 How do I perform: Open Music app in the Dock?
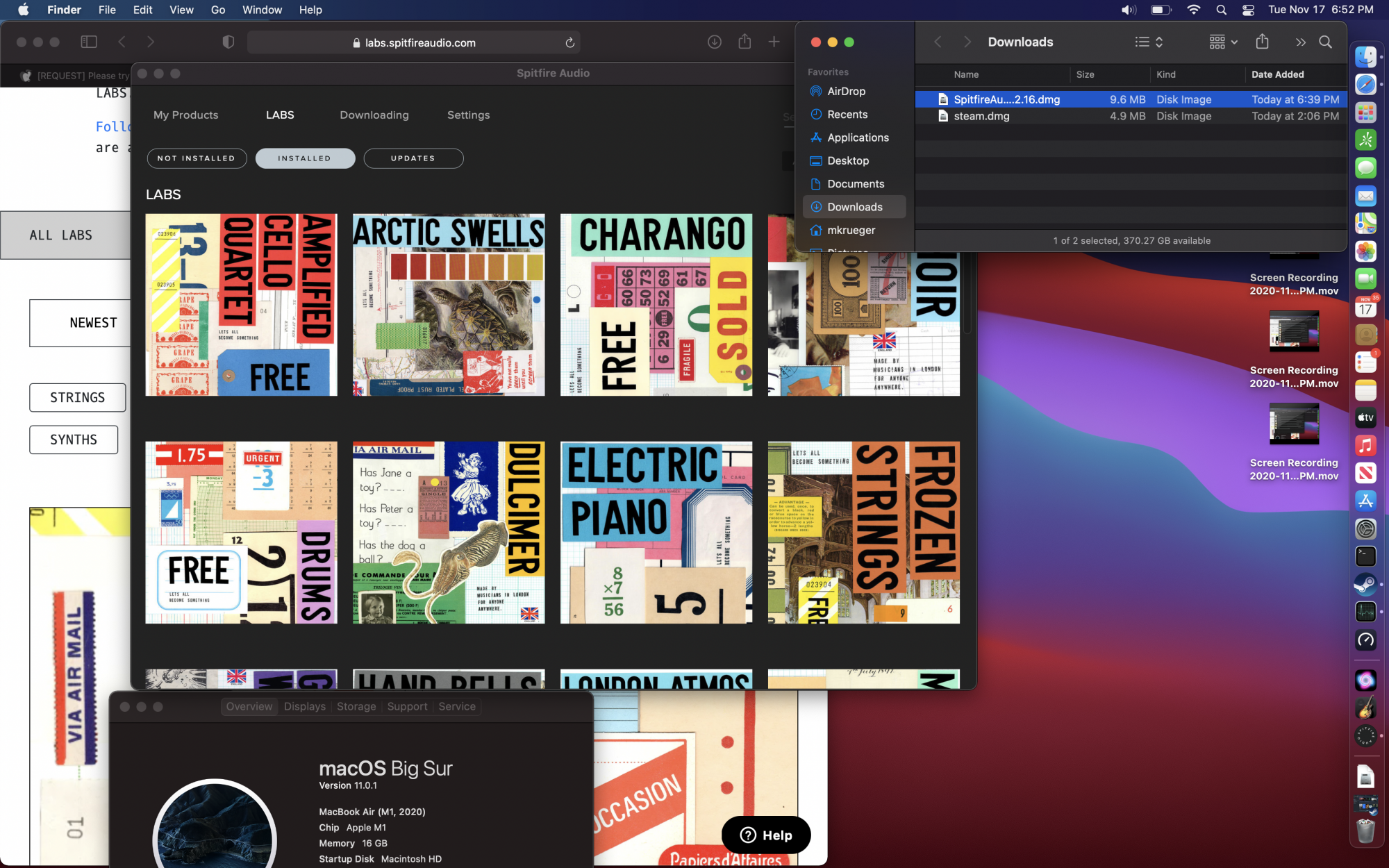pos(1365,446)
